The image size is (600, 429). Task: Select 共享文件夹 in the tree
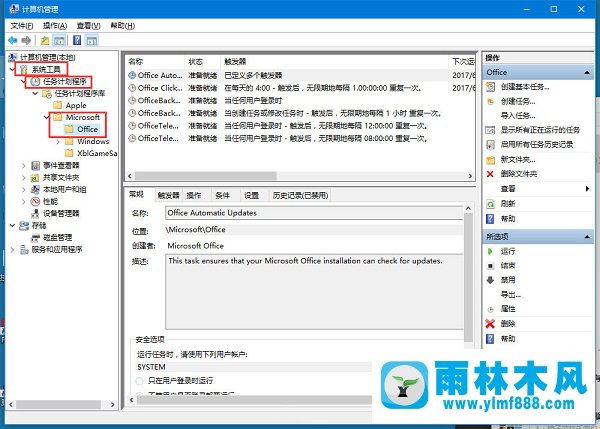[x=61, y=178]
